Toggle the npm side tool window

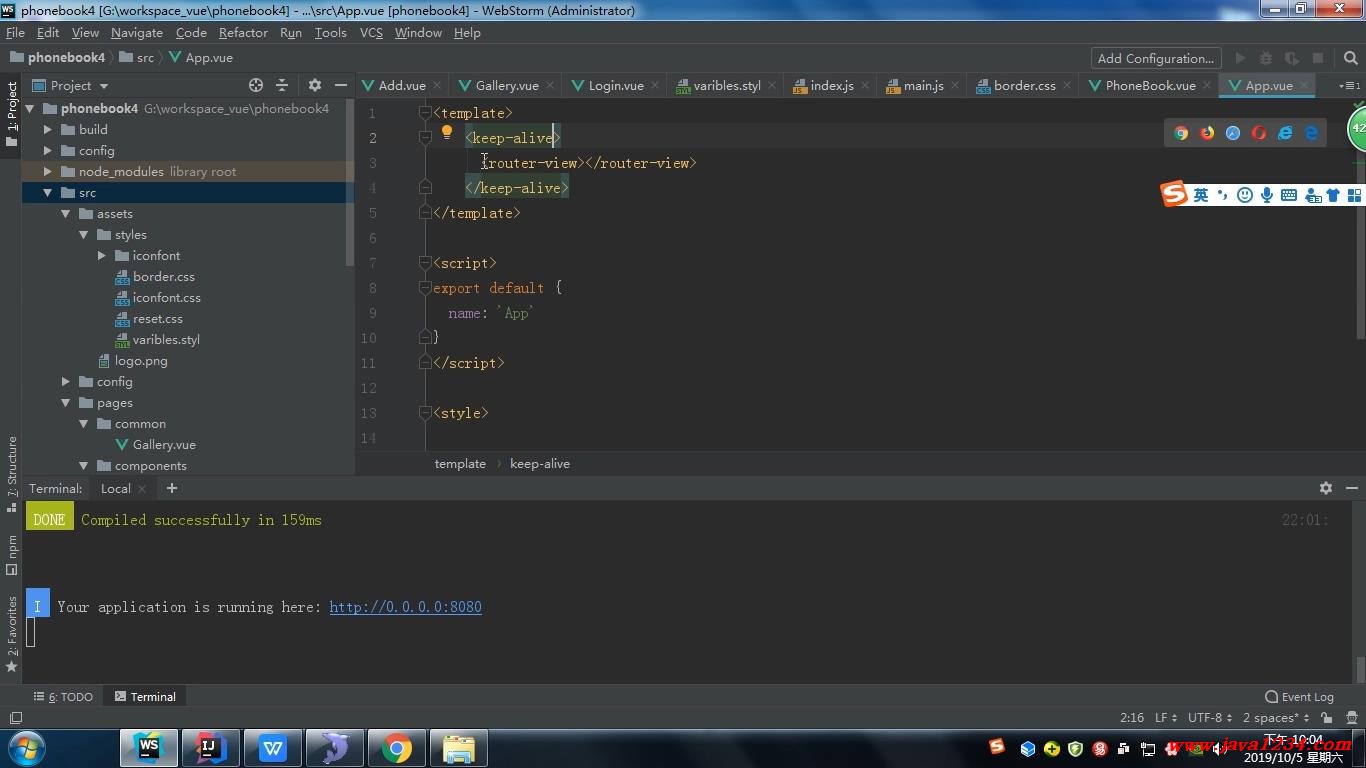tap(11, 554)
